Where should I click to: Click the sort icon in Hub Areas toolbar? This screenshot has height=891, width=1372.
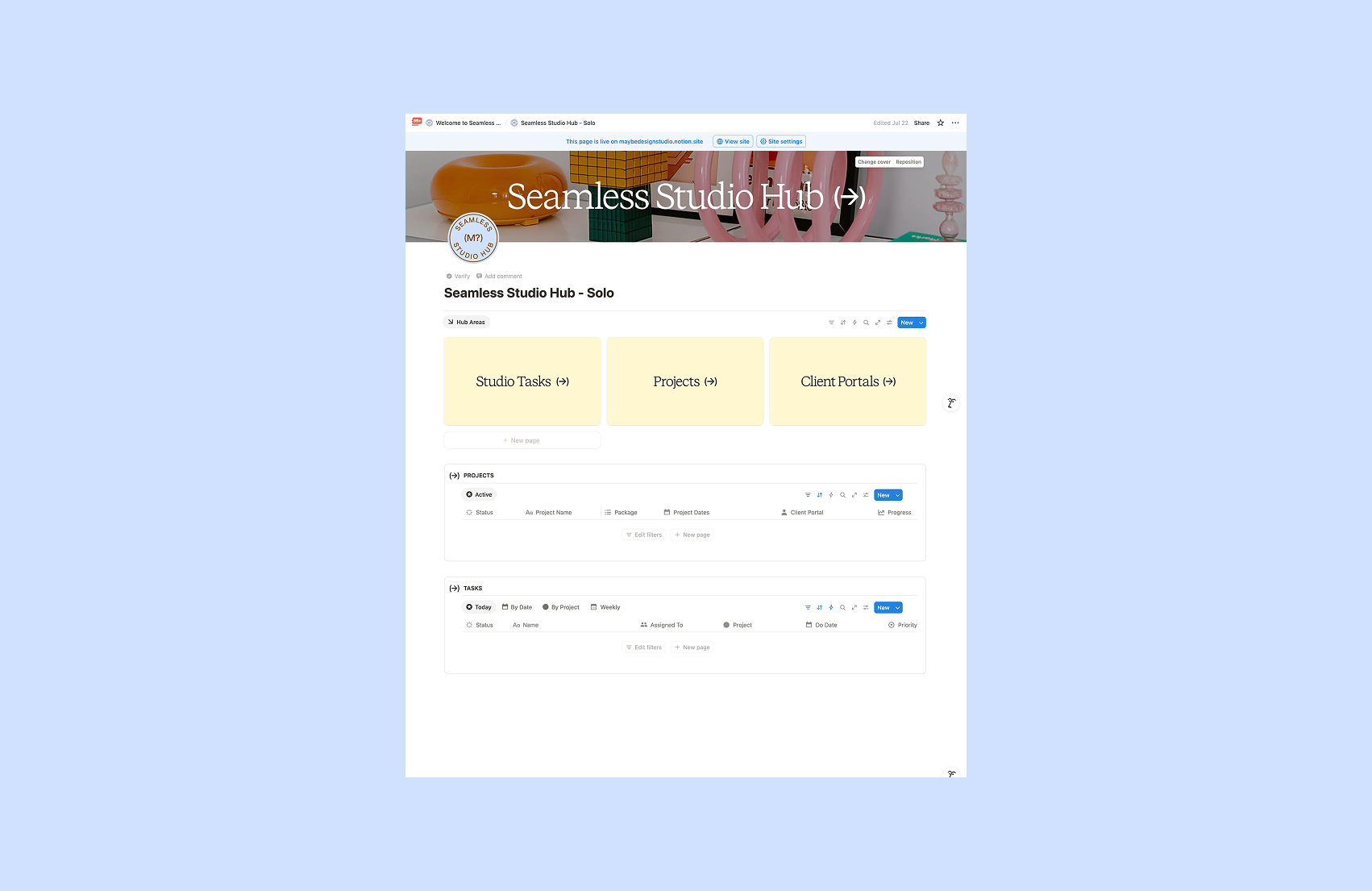coord(843,323)
